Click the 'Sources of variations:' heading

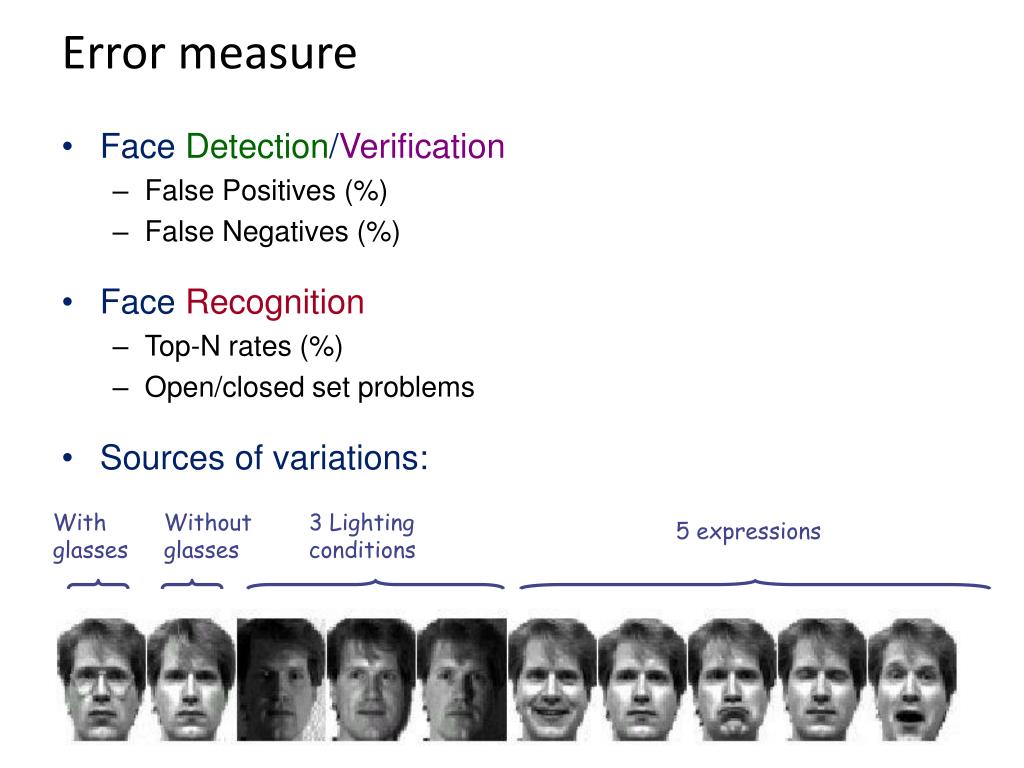[264, 458]
